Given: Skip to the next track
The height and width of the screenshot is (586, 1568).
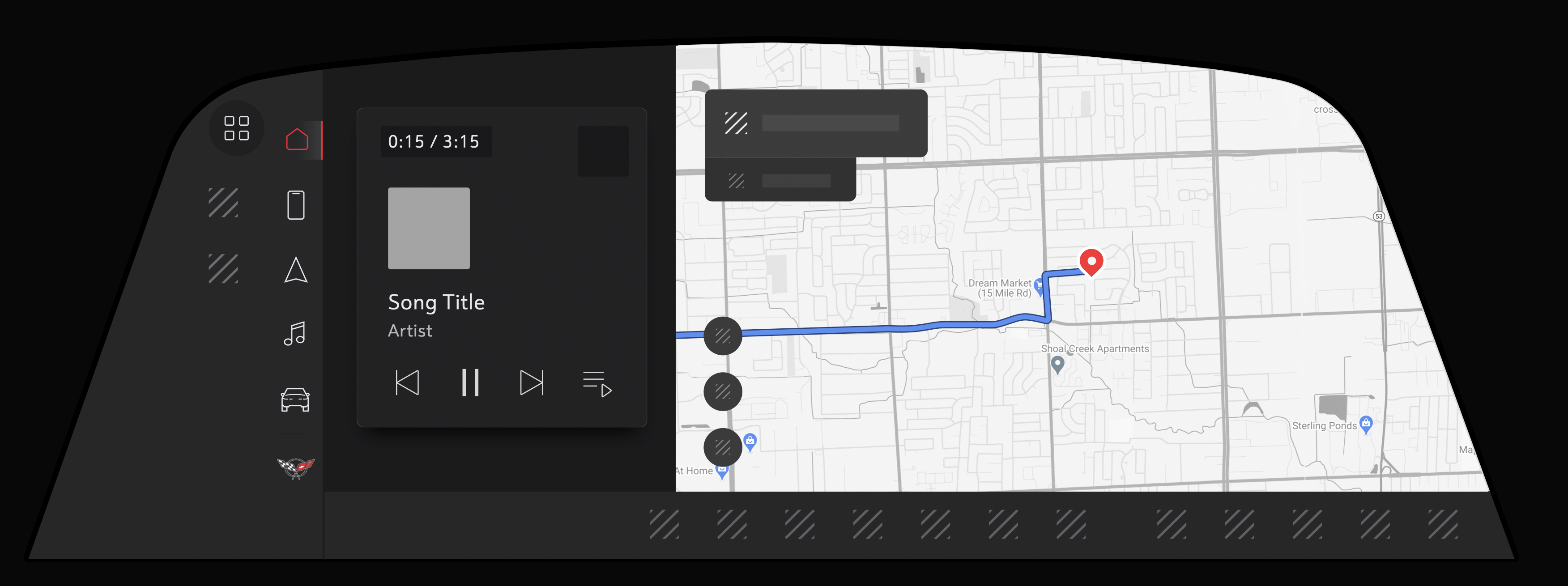Looking at the screenshot, I should pos(532,383).
